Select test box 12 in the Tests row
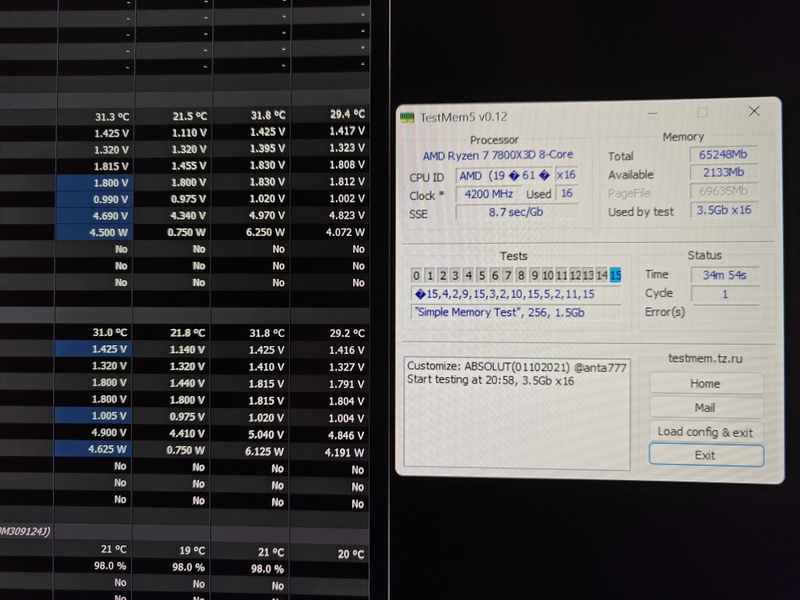Screen dimensions: 800x600 575,276
